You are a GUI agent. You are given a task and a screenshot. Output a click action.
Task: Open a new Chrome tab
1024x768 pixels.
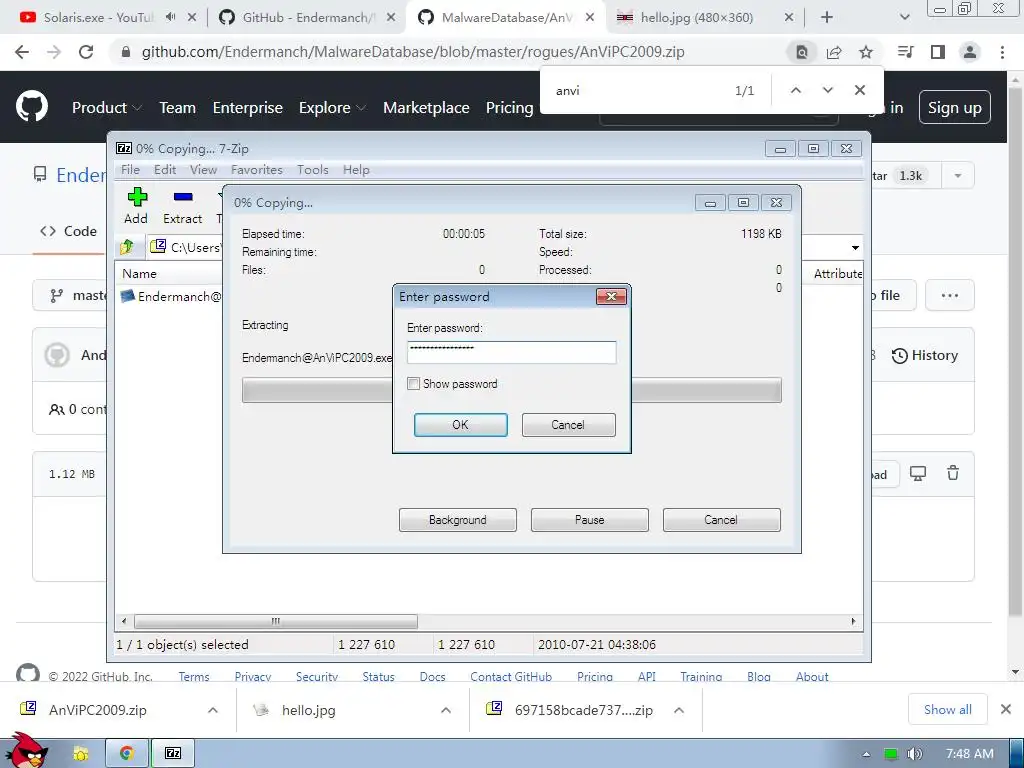coord(827,18)
